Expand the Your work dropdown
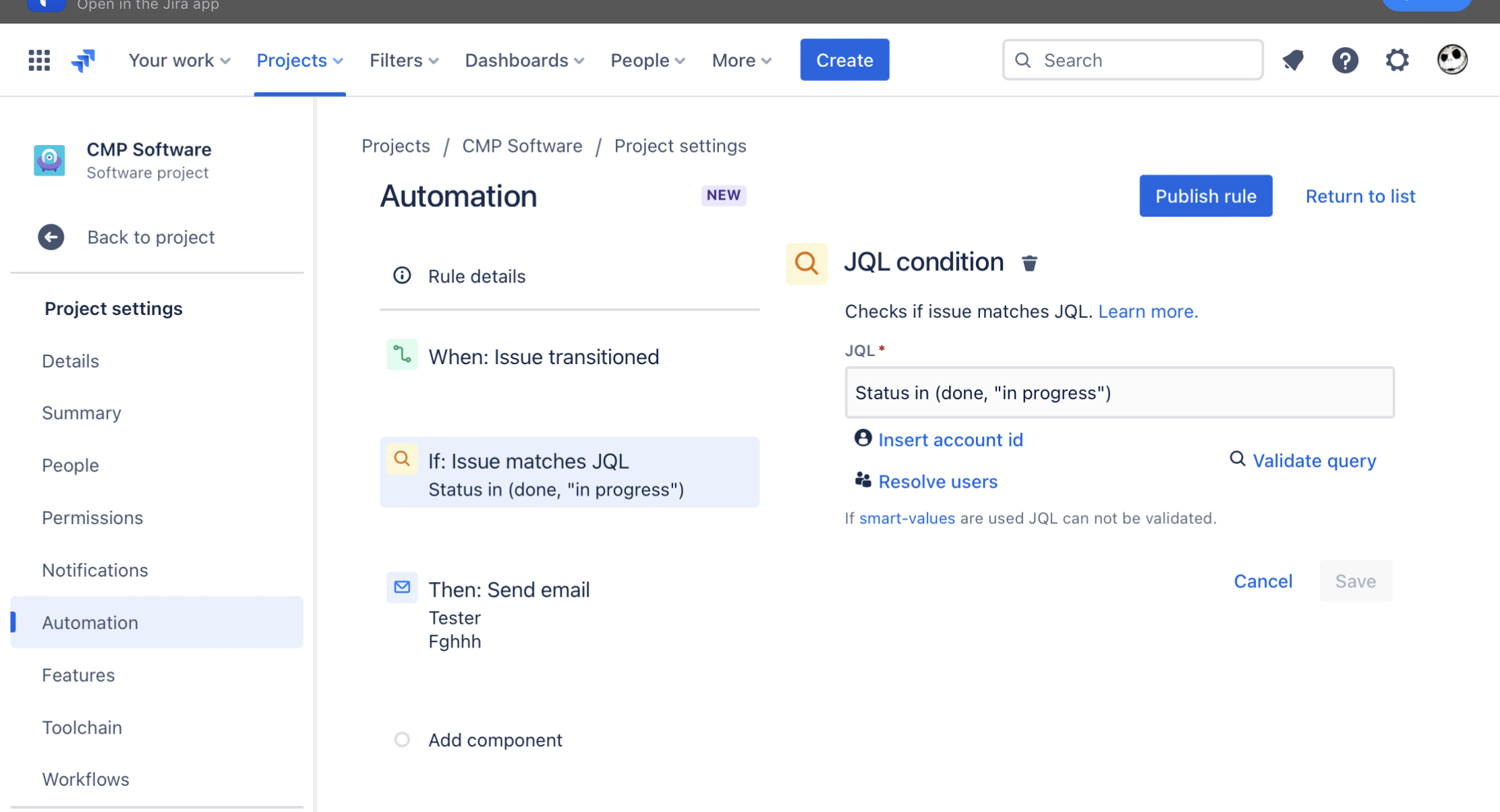 point(179,60)
